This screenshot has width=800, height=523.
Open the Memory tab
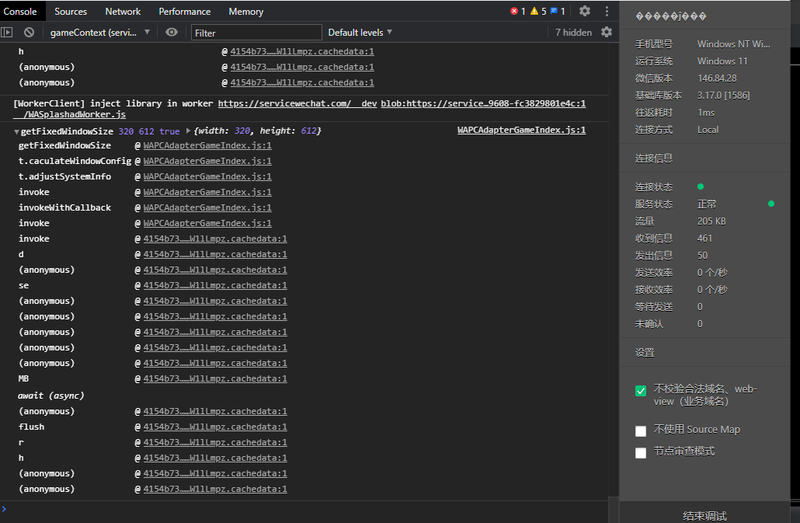(246, 11)
